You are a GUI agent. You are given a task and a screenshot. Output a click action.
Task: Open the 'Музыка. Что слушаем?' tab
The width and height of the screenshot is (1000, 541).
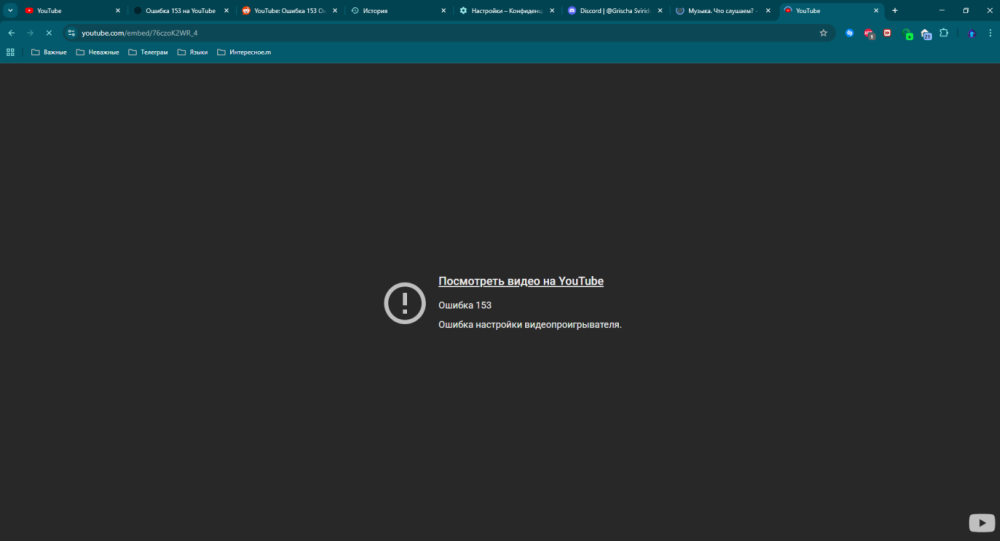[x=723, y=11]
